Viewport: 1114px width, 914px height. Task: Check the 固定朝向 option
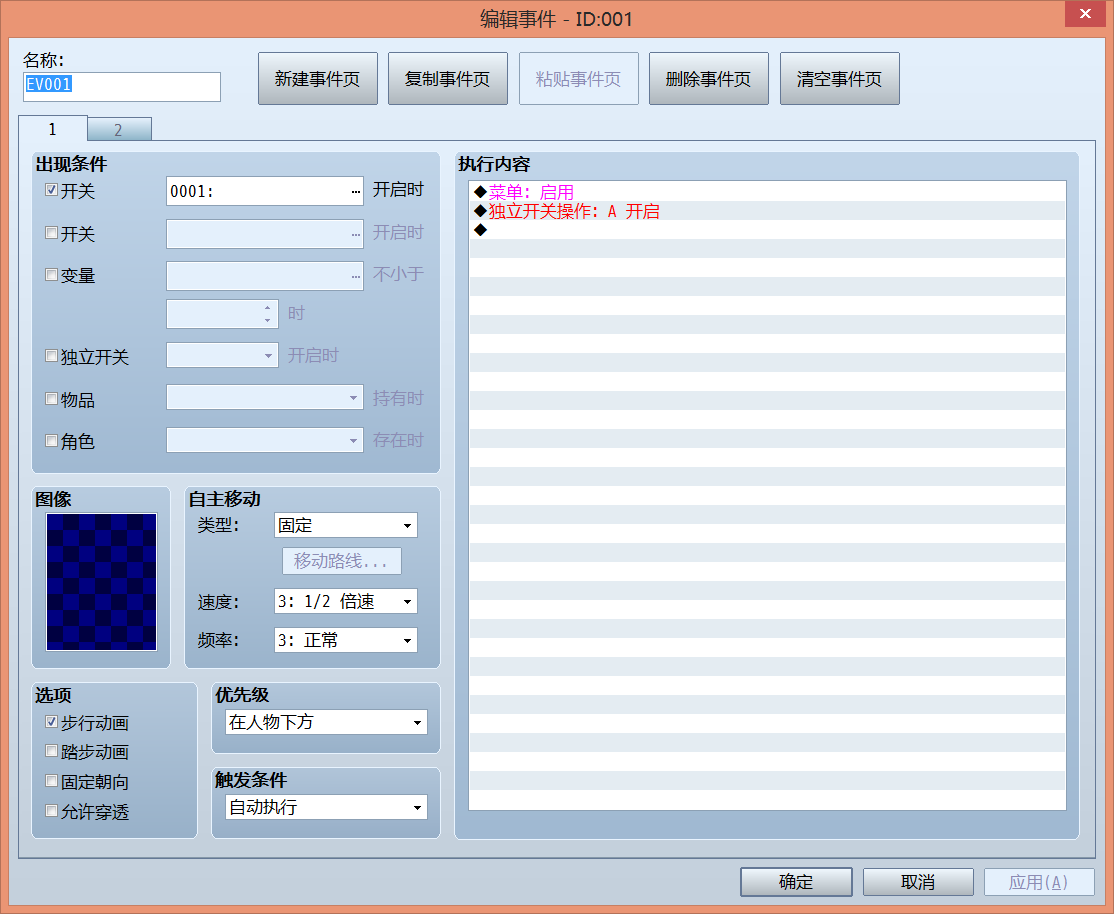51,780
